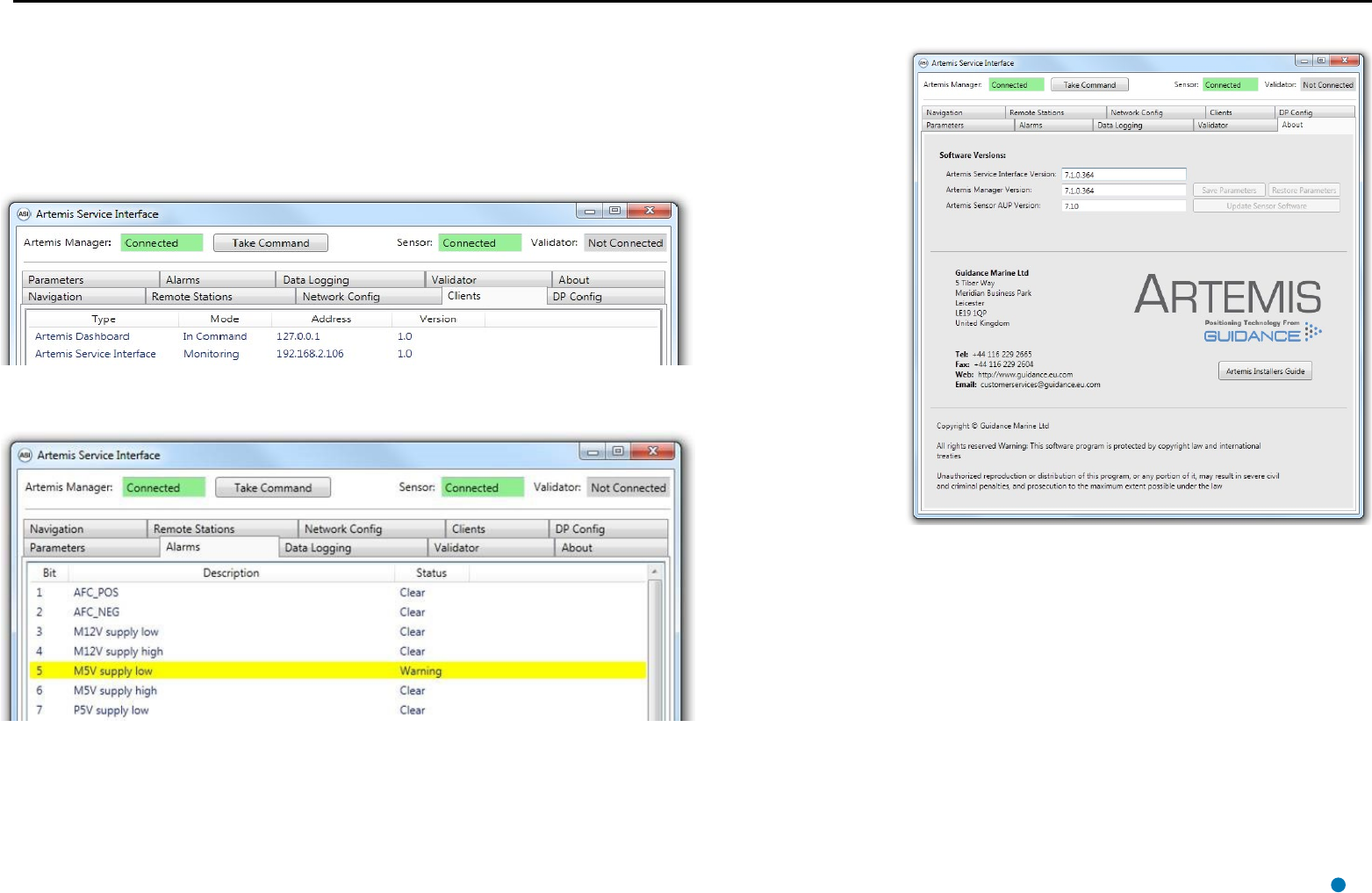The width and height of the screenshot is (1372, 893).
Task: Click the Artemis Service Interface Version field
Action: click(x=1124, y=174)
